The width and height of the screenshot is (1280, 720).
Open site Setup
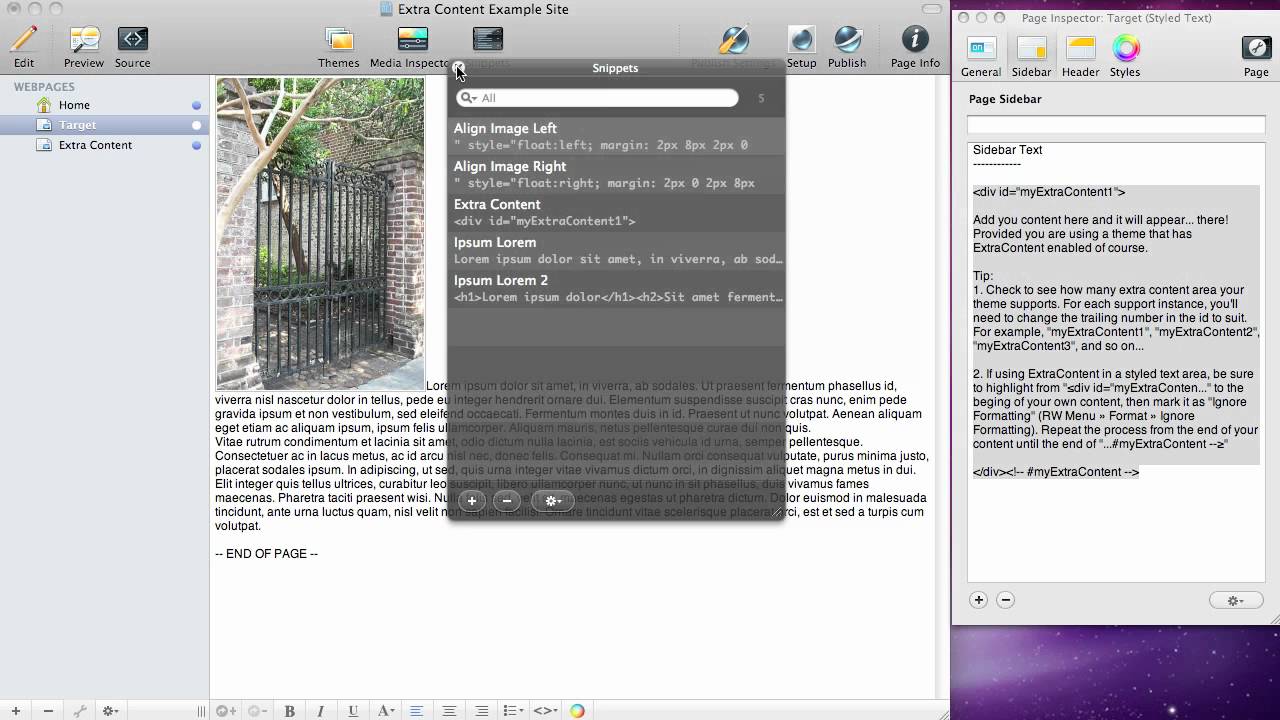[x=801, y=47]
